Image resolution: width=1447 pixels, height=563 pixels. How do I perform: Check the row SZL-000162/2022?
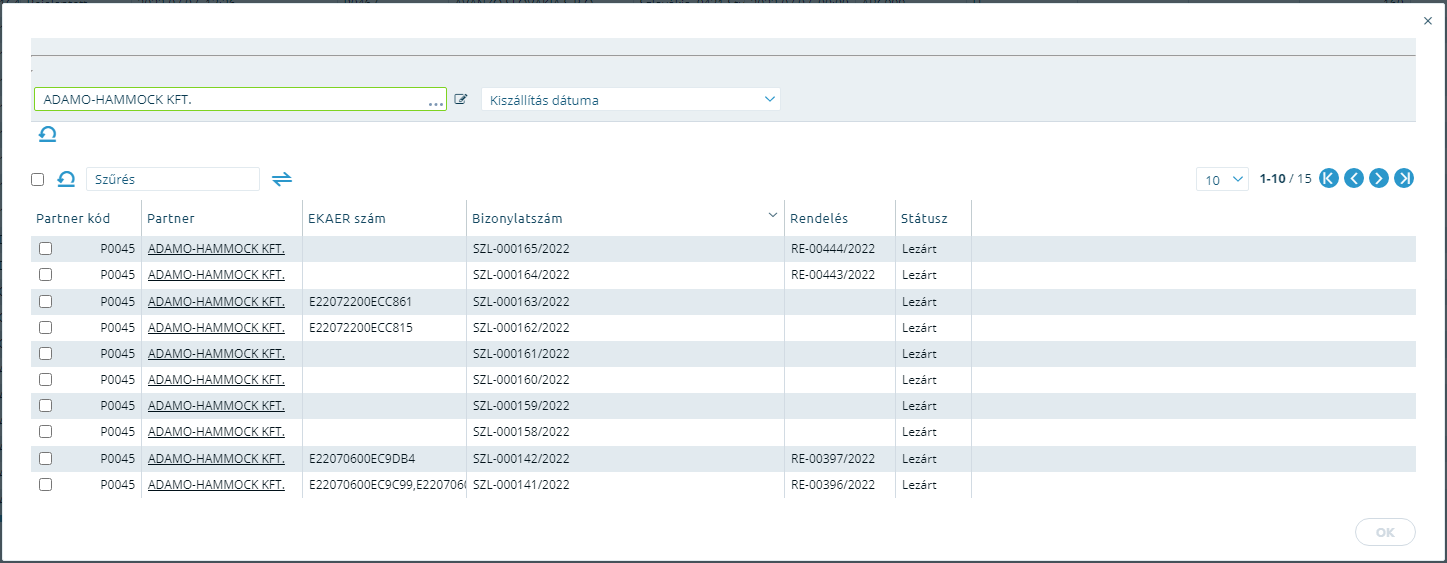[x=45, y=327]
